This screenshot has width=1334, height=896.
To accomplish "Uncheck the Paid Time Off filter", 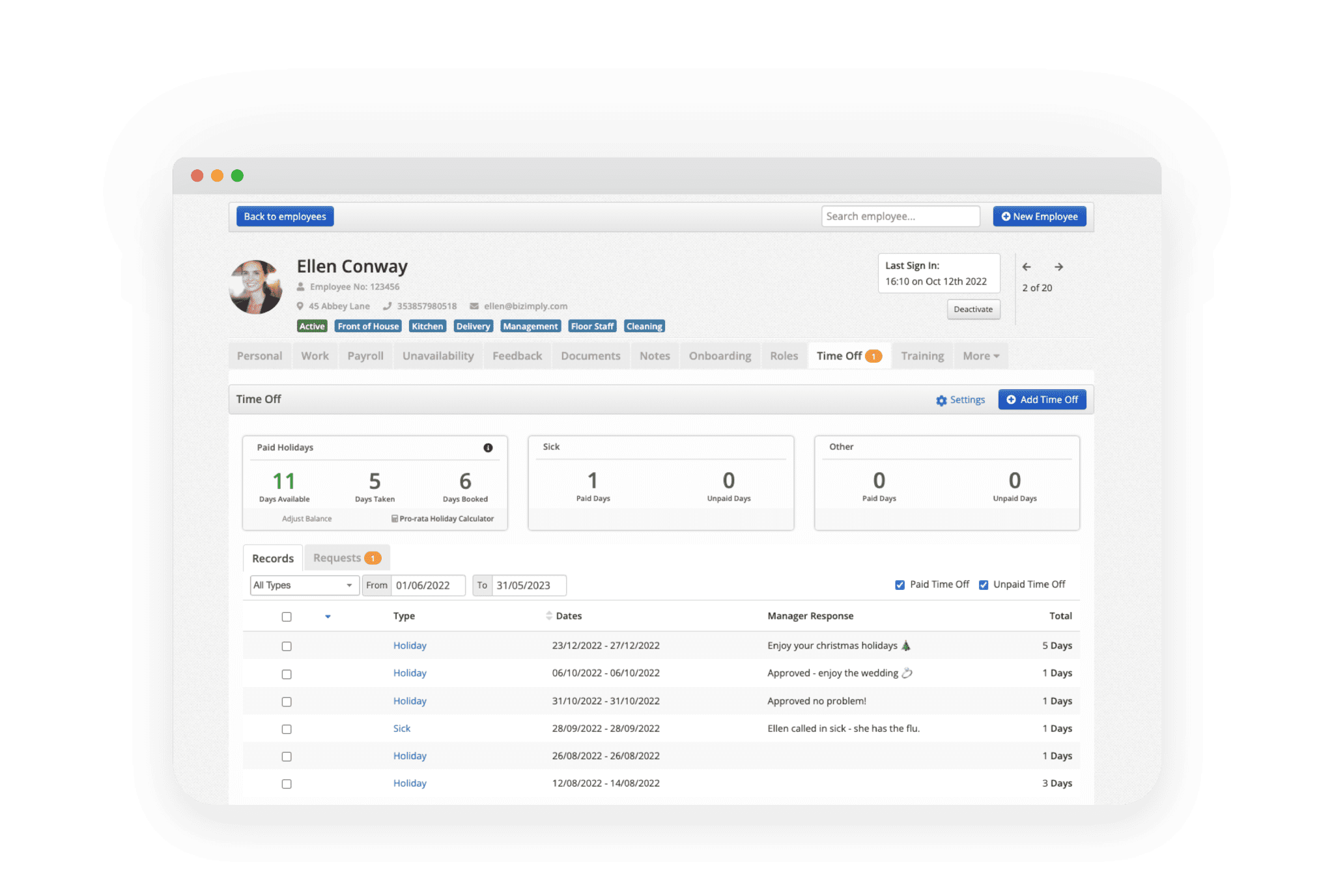I will [x=901, y=584].
